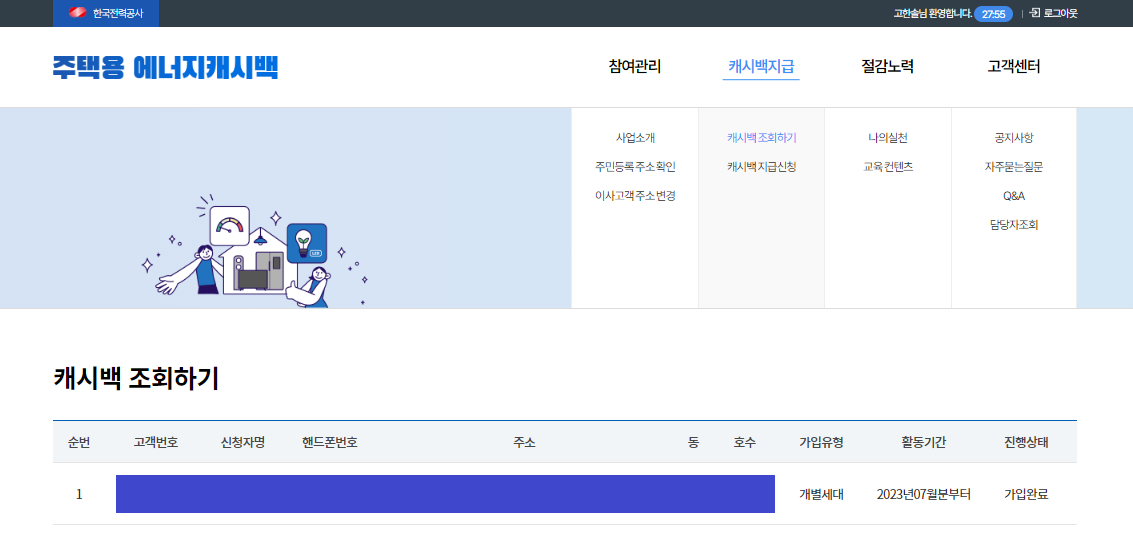Click the 순번 column header

click(x=79, y=442)
